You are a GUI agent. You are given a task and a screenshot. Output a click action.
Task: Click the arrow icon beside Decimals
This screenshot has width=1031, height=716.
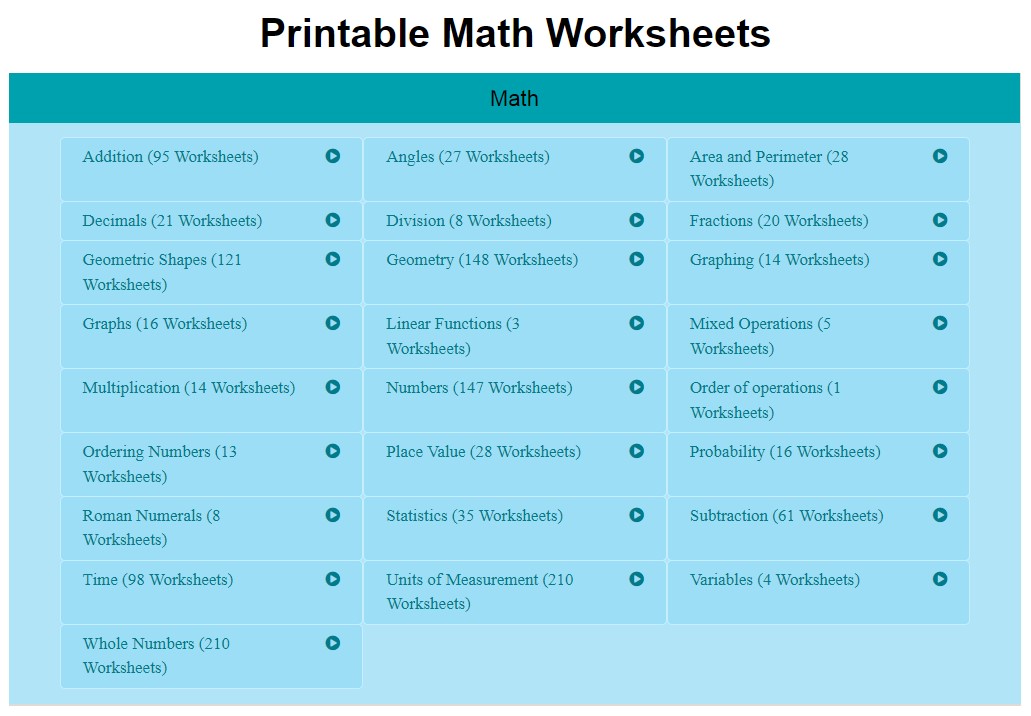coord(333,220)
